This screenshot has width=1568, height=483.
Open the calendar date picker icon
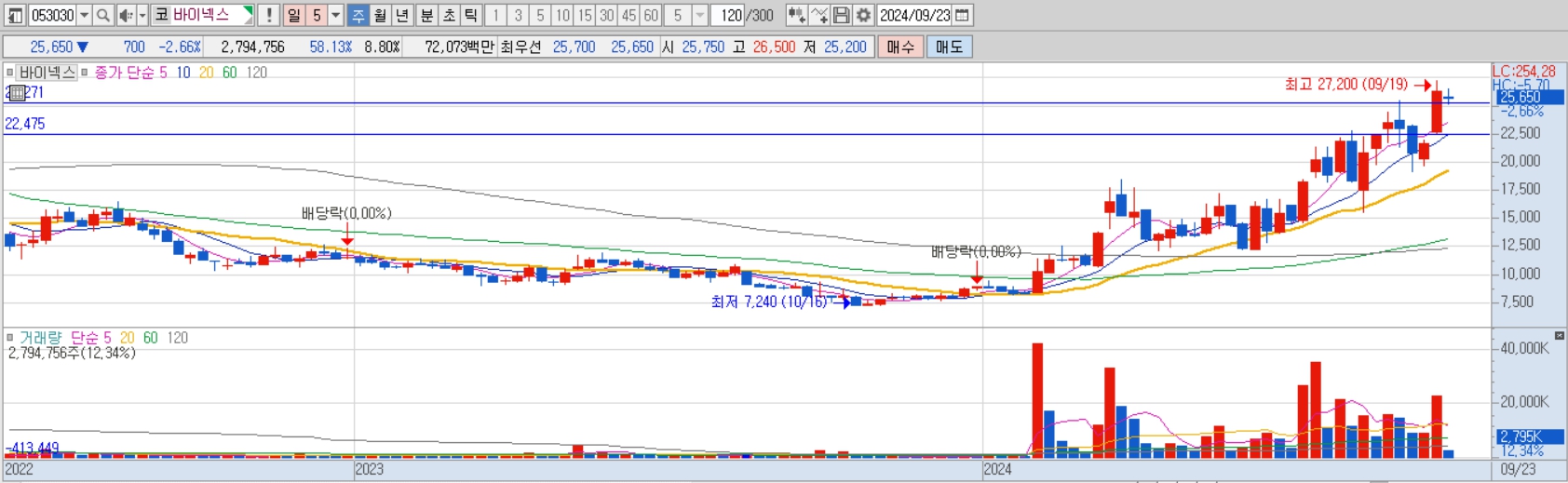coord(963,15)
